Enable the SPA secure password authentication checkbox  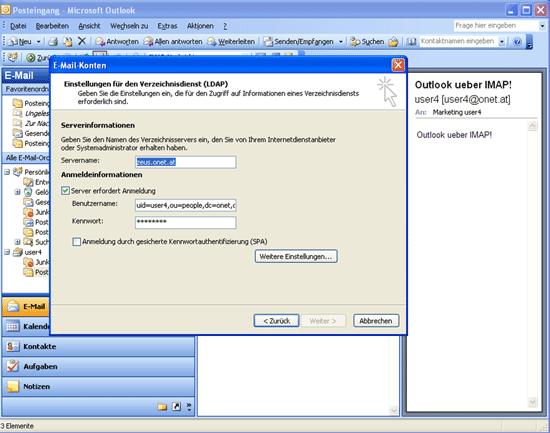pyautogui.click(x=76, y=242)
